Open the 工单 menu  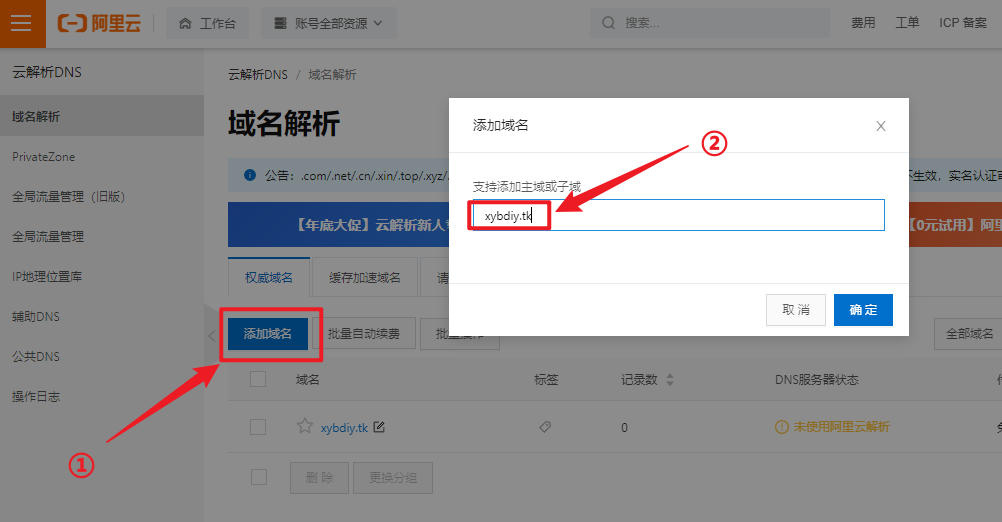[907, 23]
